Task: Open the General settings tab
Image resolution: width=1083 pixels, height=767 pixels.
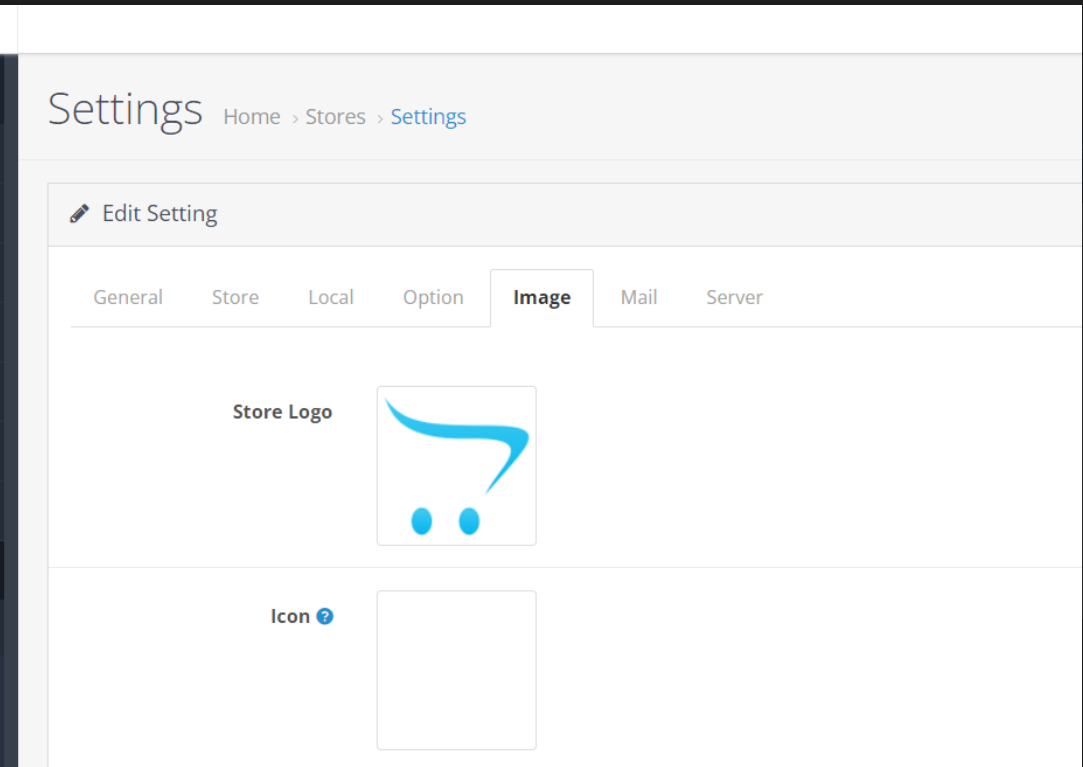Action: click(x=128, y=297)
